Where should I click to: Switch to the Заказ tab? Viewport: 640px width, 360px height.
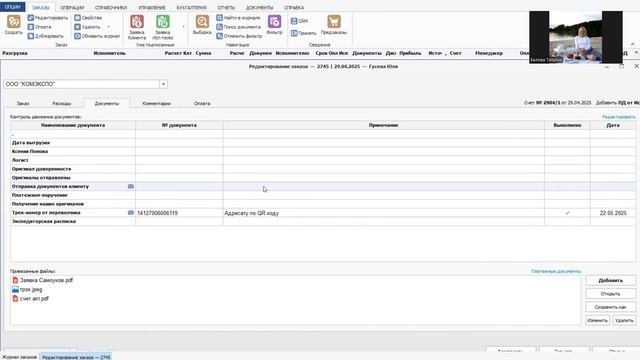(23, 104)
